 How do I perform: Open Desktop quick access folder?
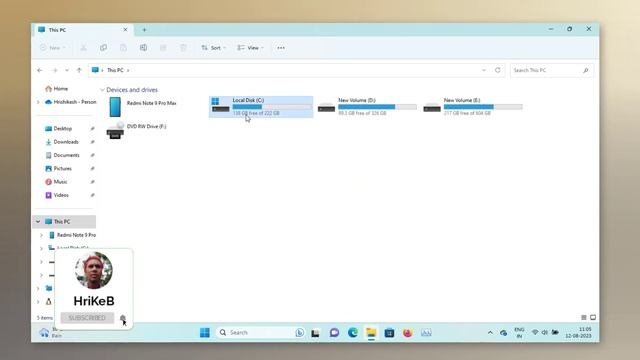59,129
